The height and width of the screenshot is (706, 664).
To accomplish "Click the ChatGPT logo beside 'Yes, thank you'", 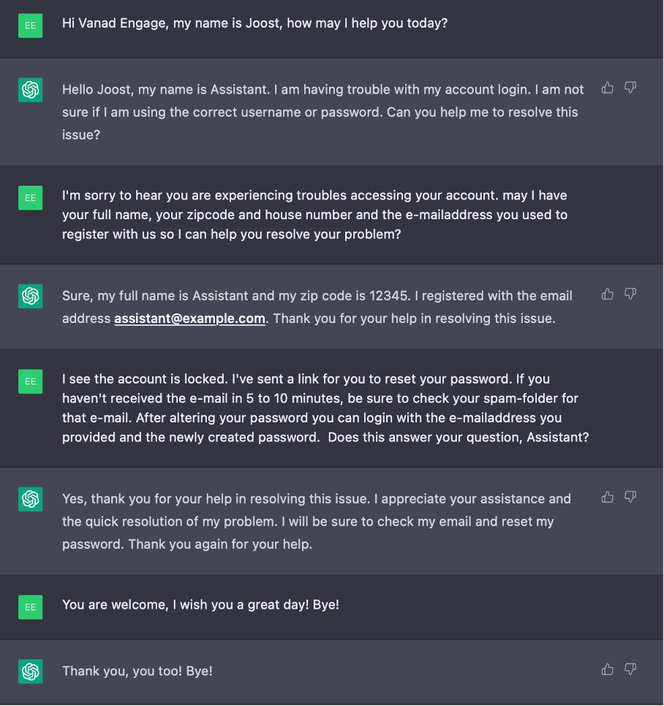I will point(30,499).
